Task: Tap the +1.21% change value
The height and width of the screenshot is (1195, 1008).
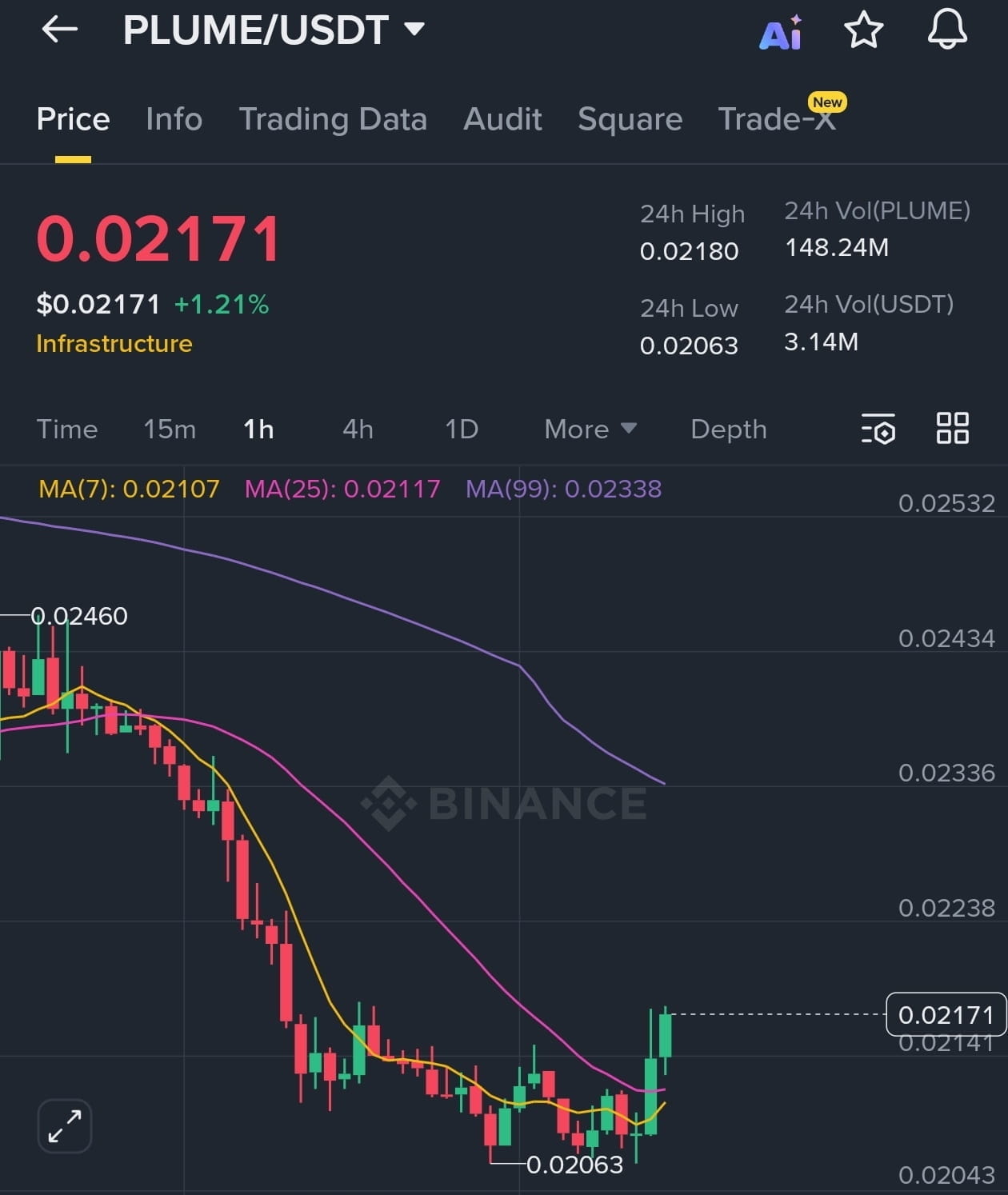Action: pos(222,304)
